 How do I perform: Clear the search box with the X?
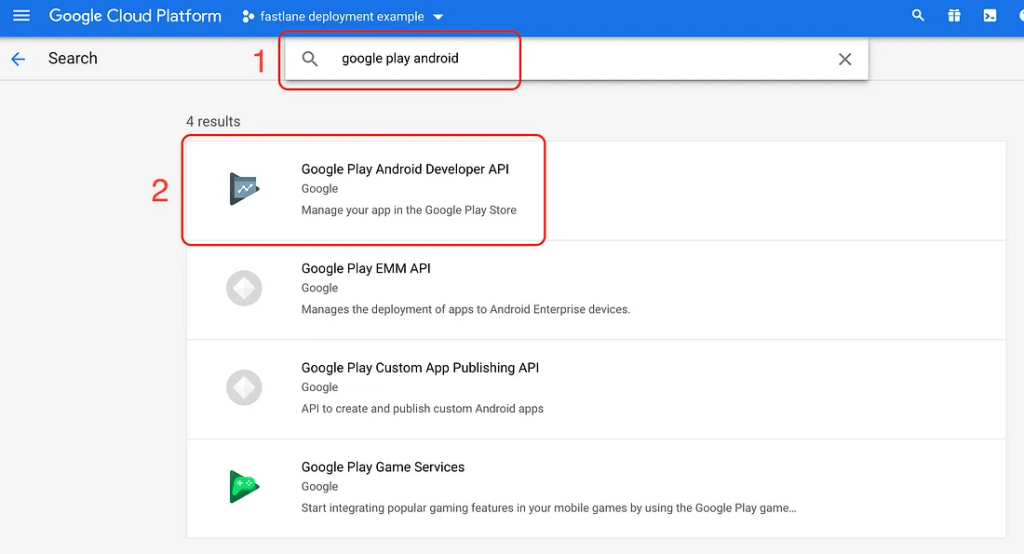tap(844, 59)
